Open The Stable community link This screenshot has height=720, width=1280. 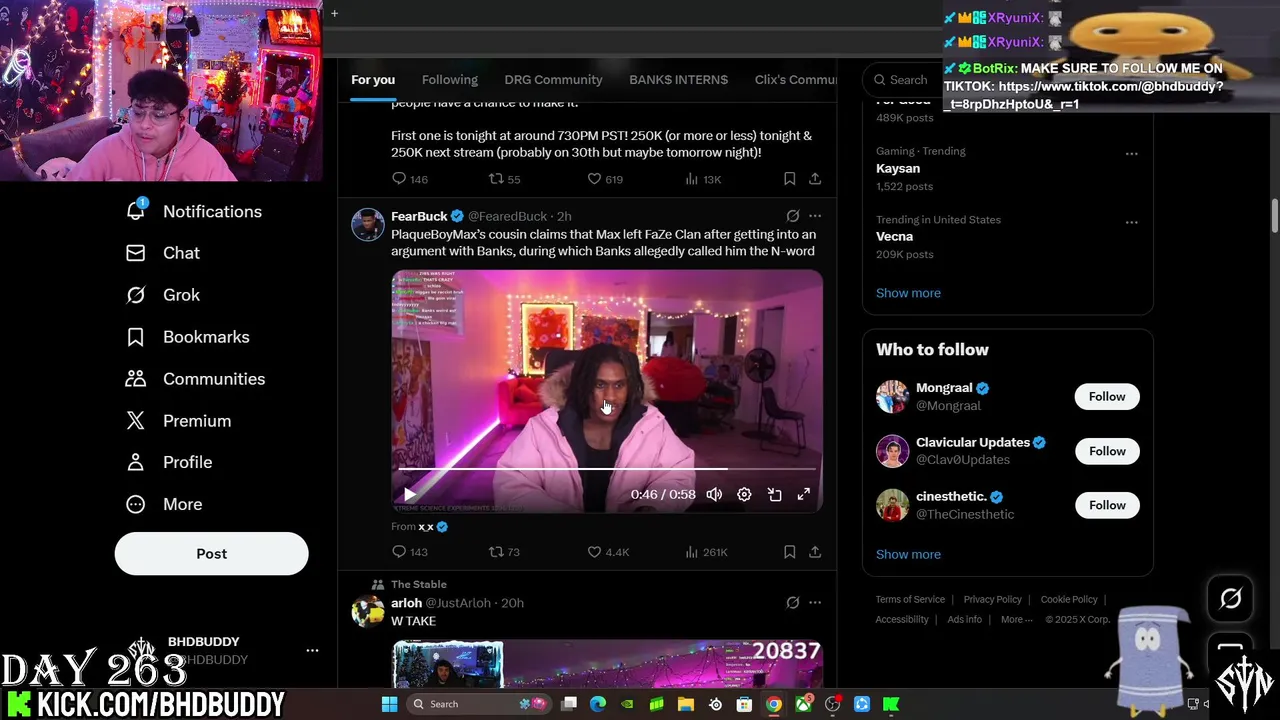click(x=419, y=584)
